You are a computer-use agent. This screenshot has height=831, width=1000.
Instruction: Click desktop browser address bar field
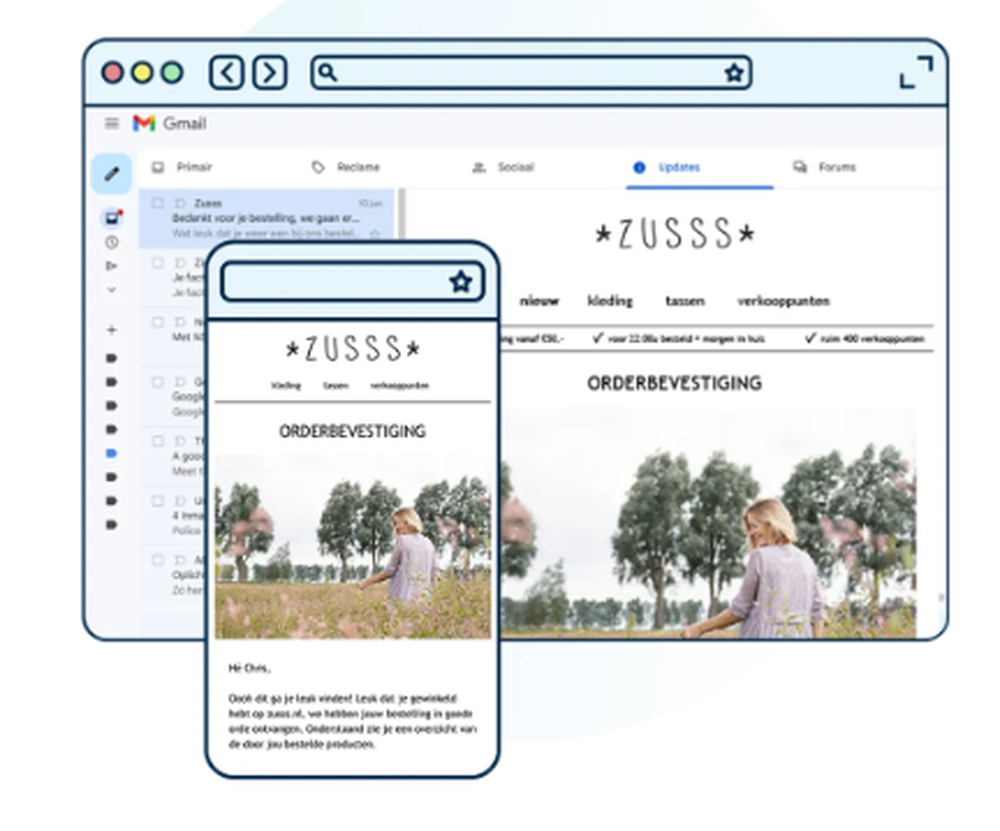(x=531, y=73)
